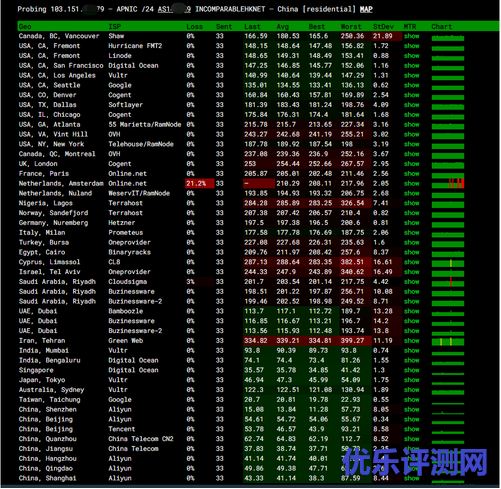501x489 pixels.
Task: Click the AS number link in header
Action: click(x=174, y=9)
